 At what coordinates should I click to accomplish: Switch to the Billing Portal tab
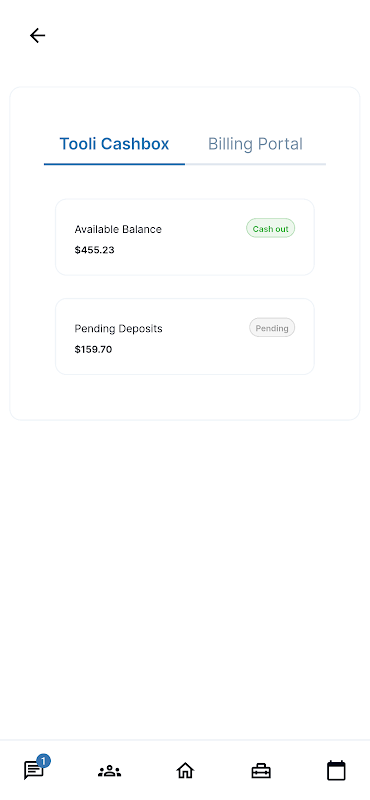(255, 144)
